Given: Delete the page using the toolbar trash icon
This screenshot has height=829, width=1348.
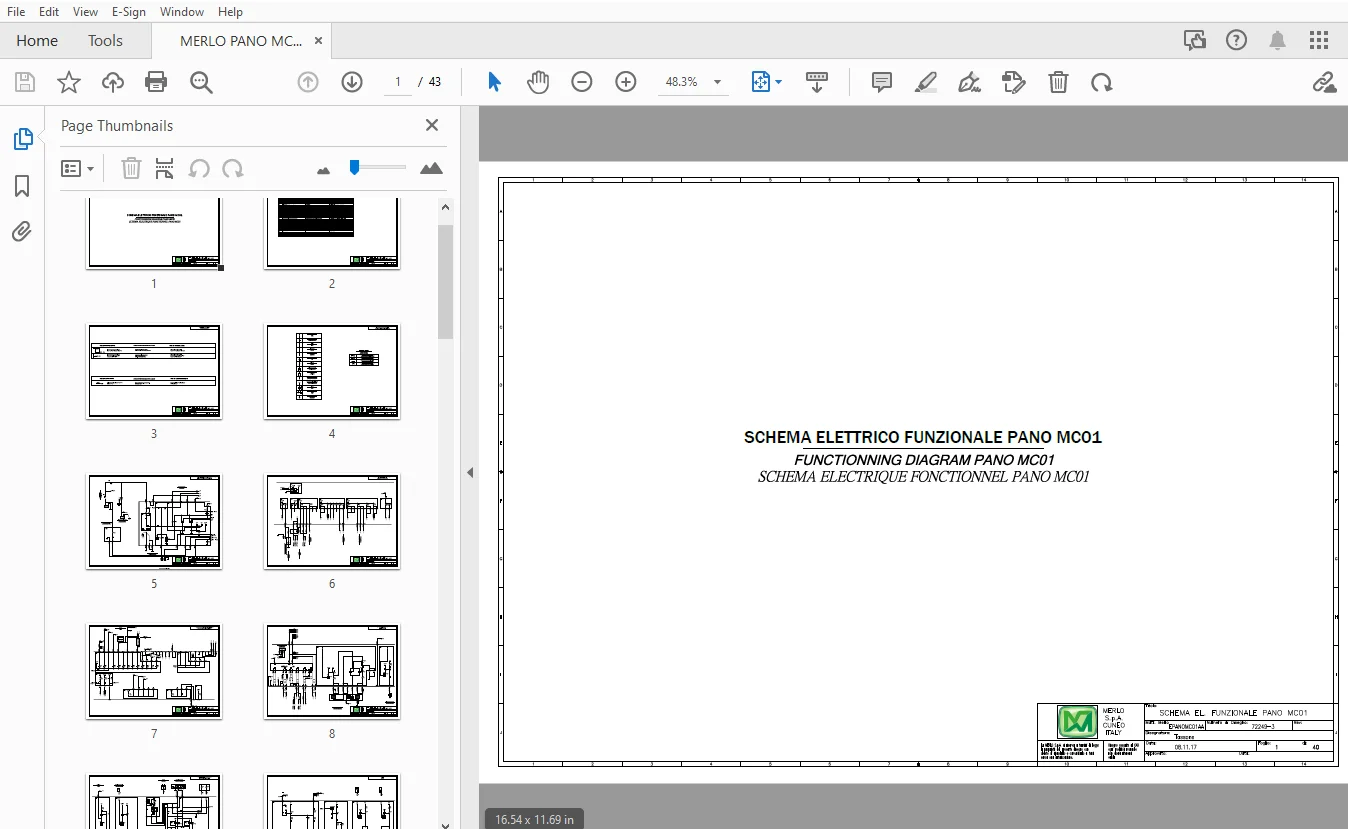Looking at the screenshot, I should pos(1058,82).
